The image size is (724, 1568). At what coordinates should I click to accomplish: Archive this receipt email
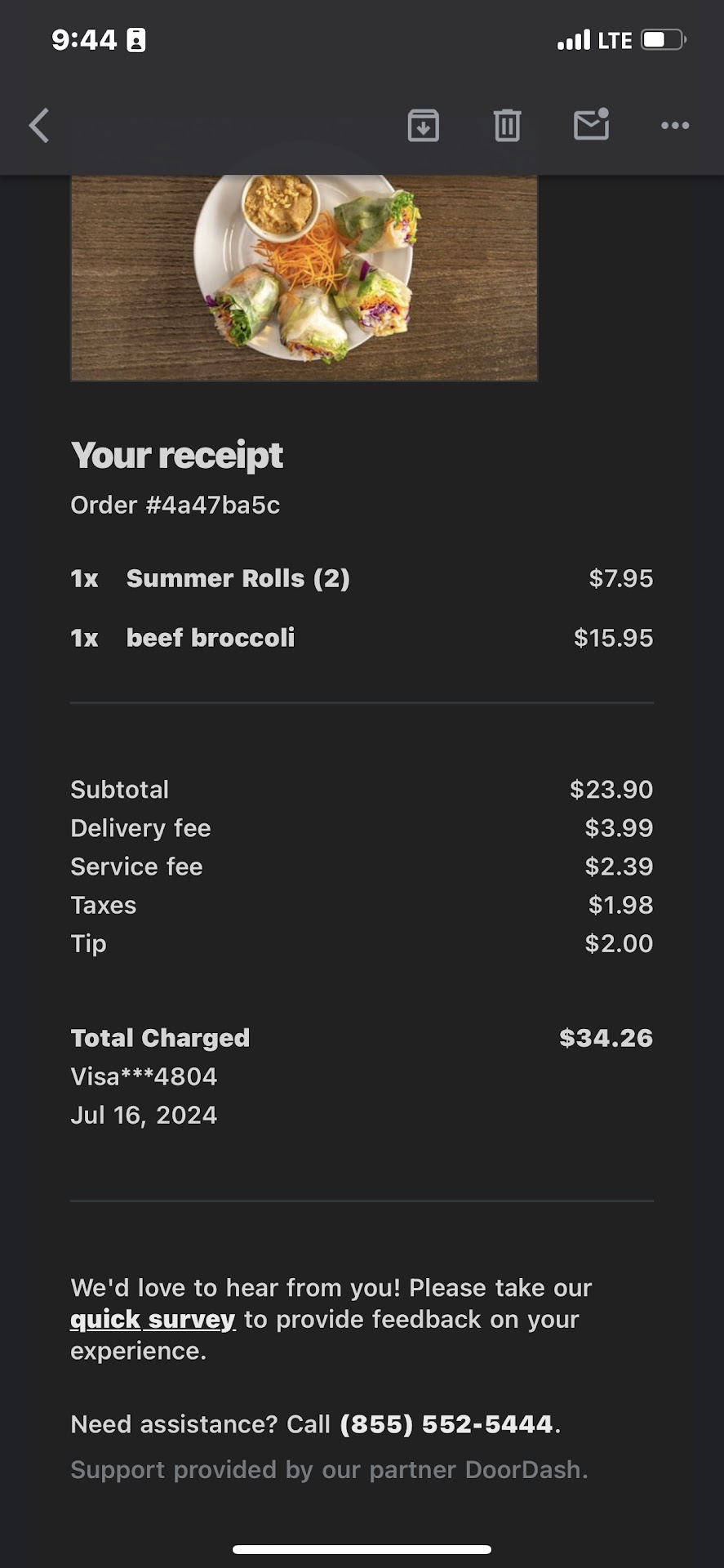tap(423, 126)
